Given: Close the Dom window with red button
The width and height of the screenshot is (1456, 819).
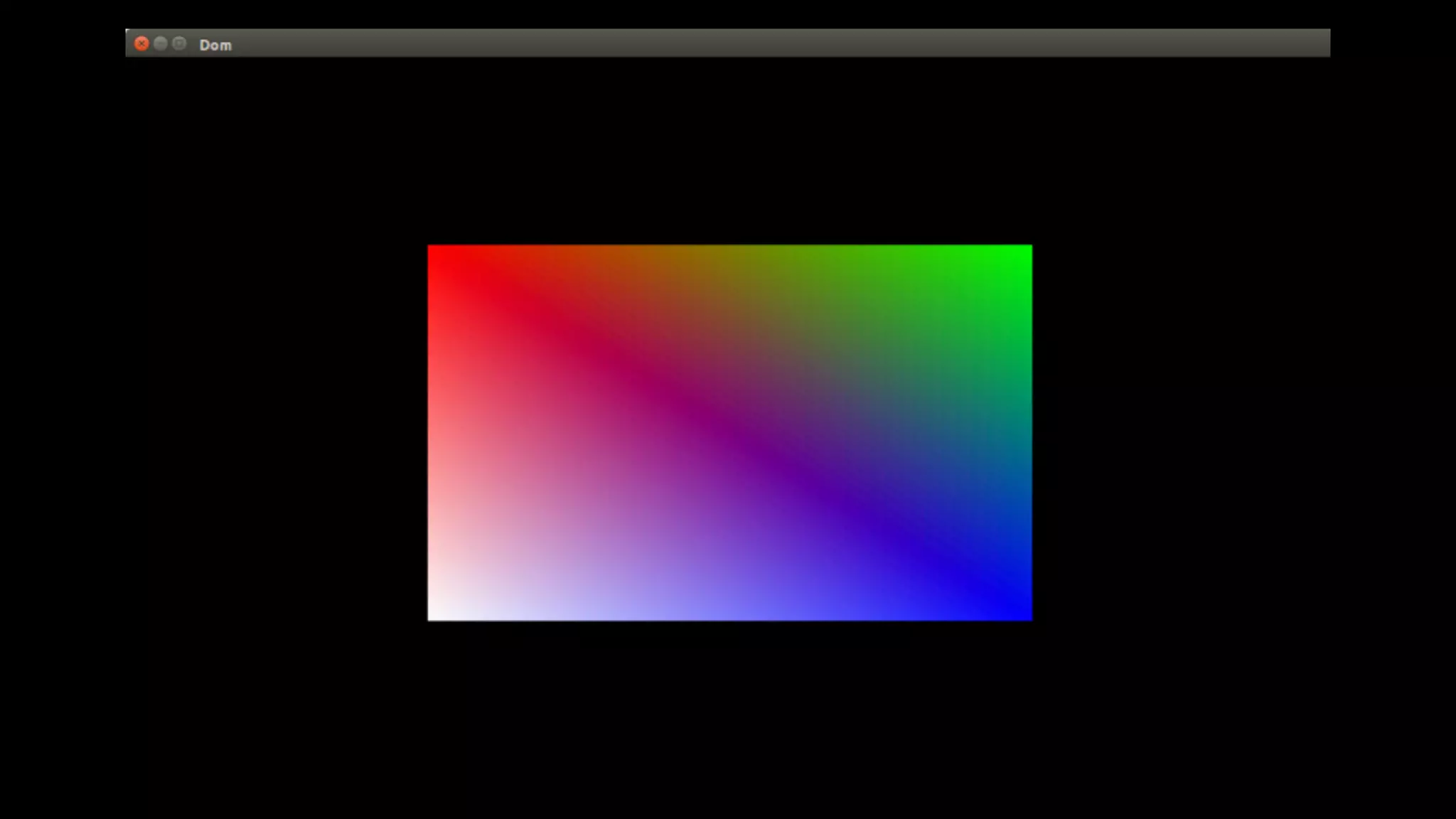Looking at the screenshot, I should [x=141, y=44].
